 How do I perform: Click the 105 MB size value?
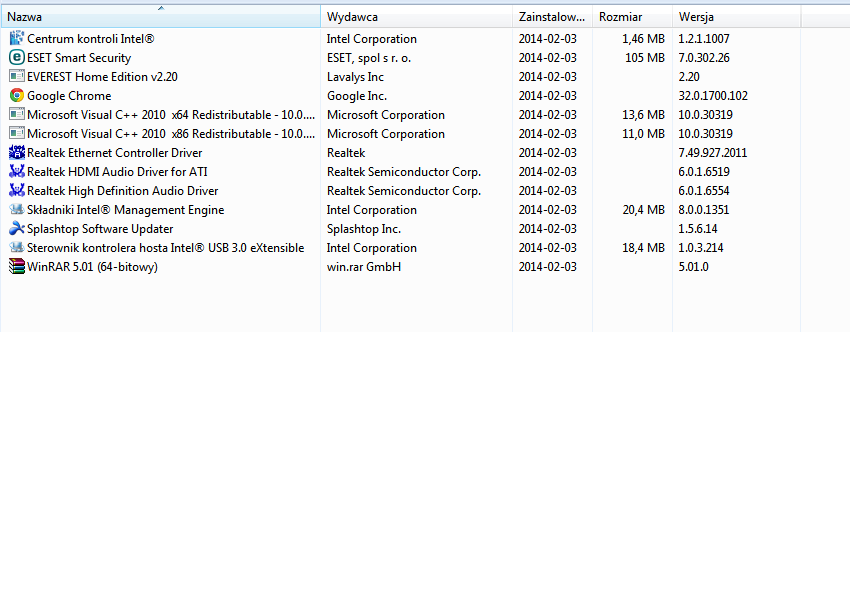click(x=645, y=58)
